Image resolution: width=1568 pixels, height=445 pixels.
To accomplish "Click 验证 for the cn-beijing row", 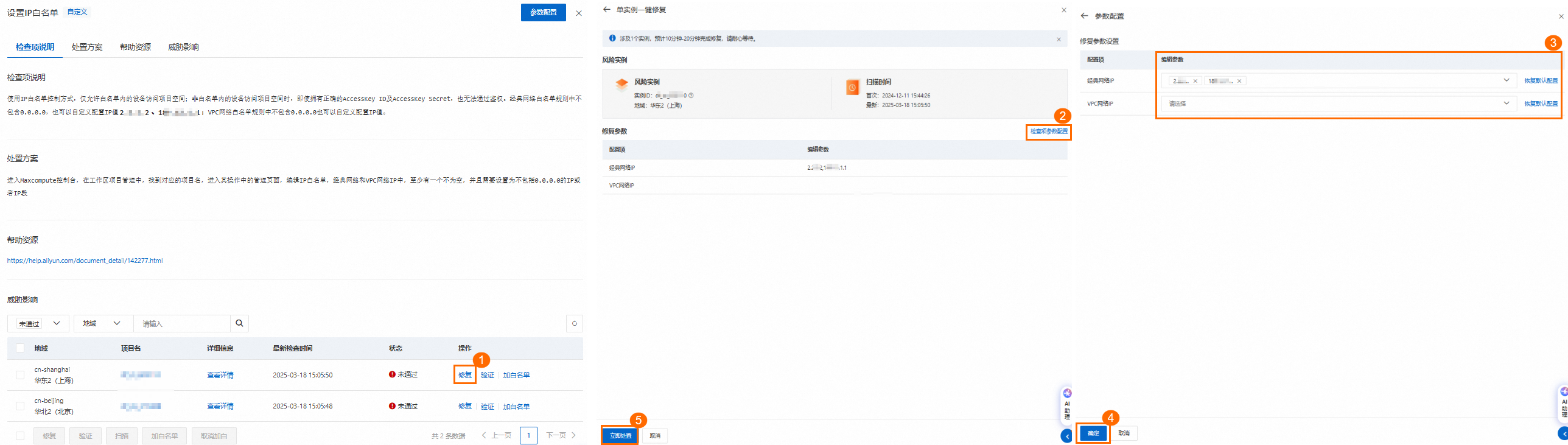I will coord(488,406).
